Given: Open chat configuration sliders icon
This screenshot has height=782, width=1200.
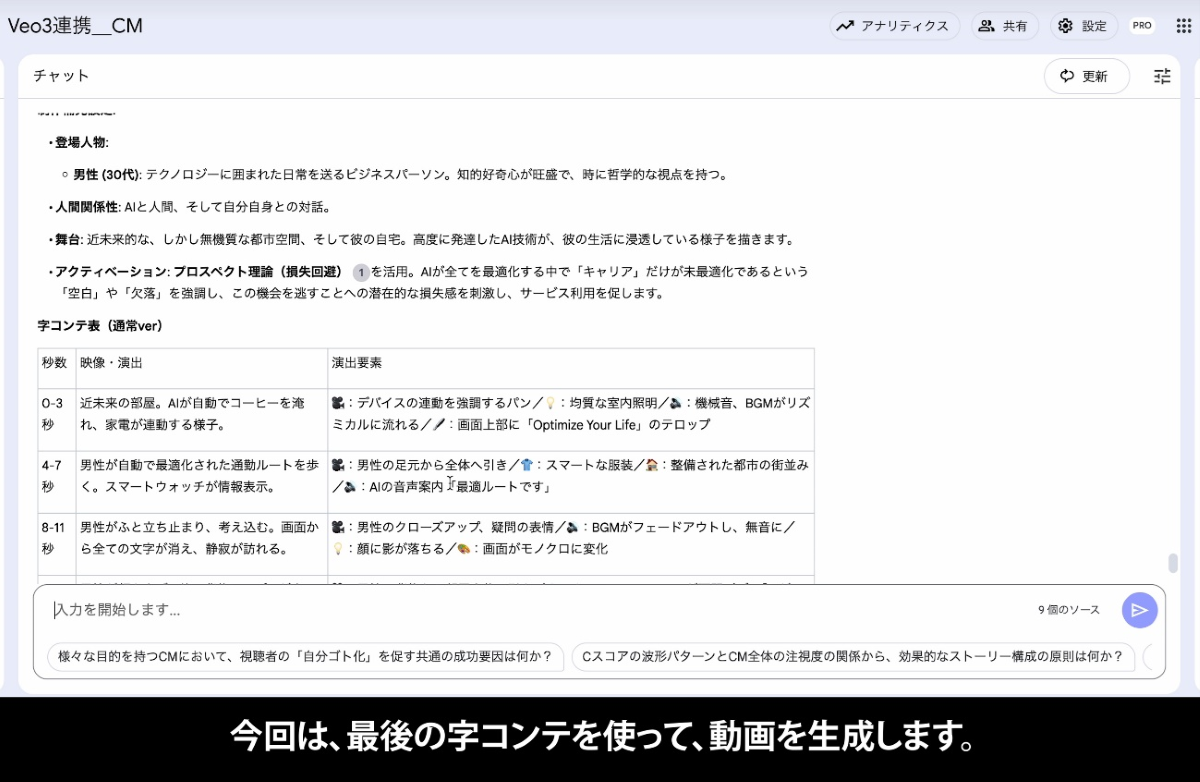Looking at the screenshot, I should coord(1162,76).
